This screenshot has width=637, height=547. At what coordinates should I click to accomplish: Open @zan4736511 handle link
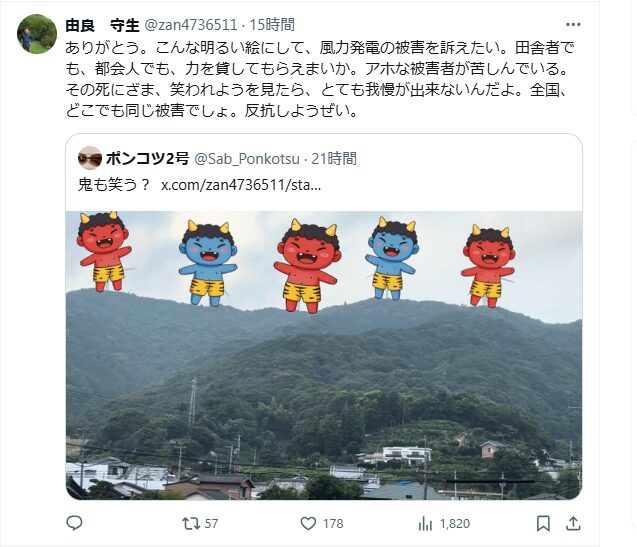pyautogui.click(x=191, y=25)
